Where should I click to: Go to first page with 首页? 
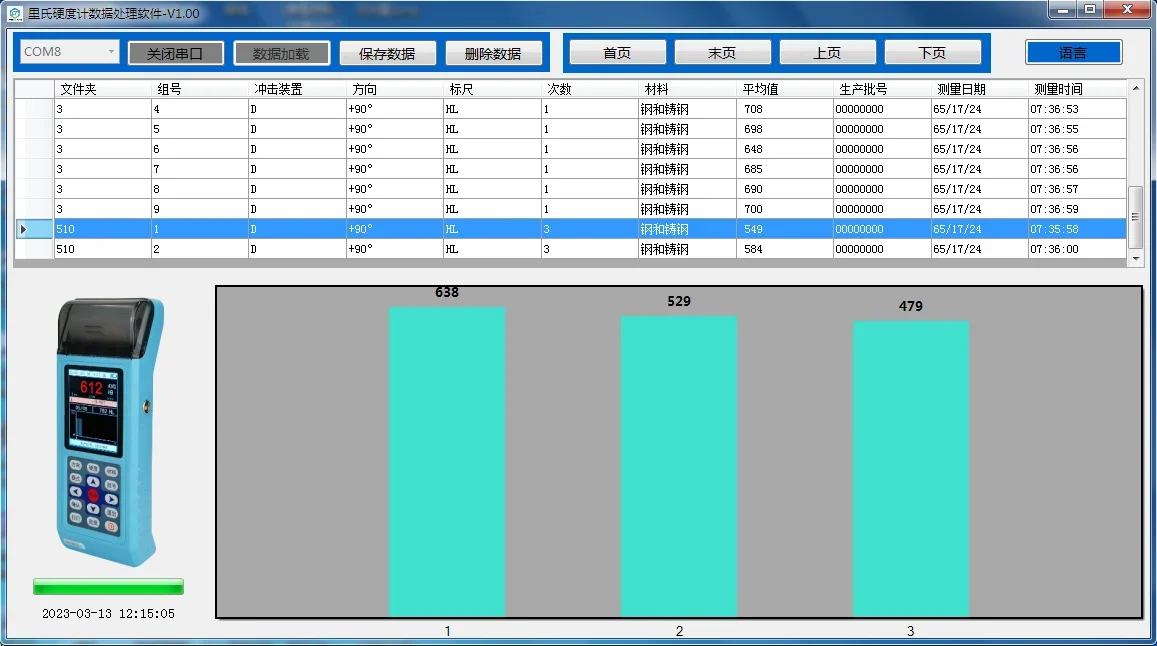click(x=617, y=53)
